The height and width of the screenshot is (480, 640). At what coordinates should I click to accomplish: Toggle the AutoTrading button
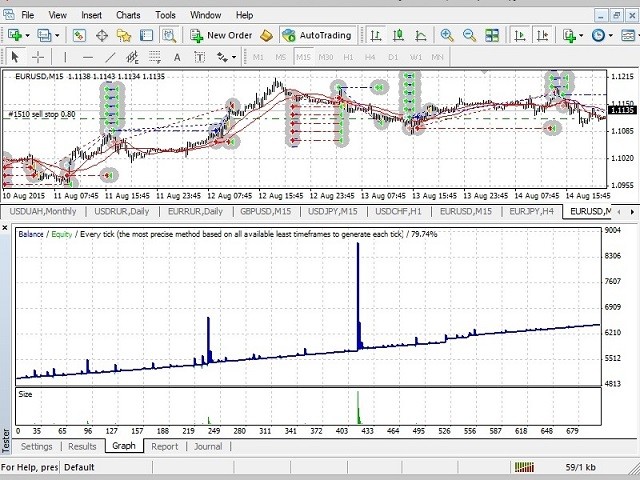(x=317, y=36)
